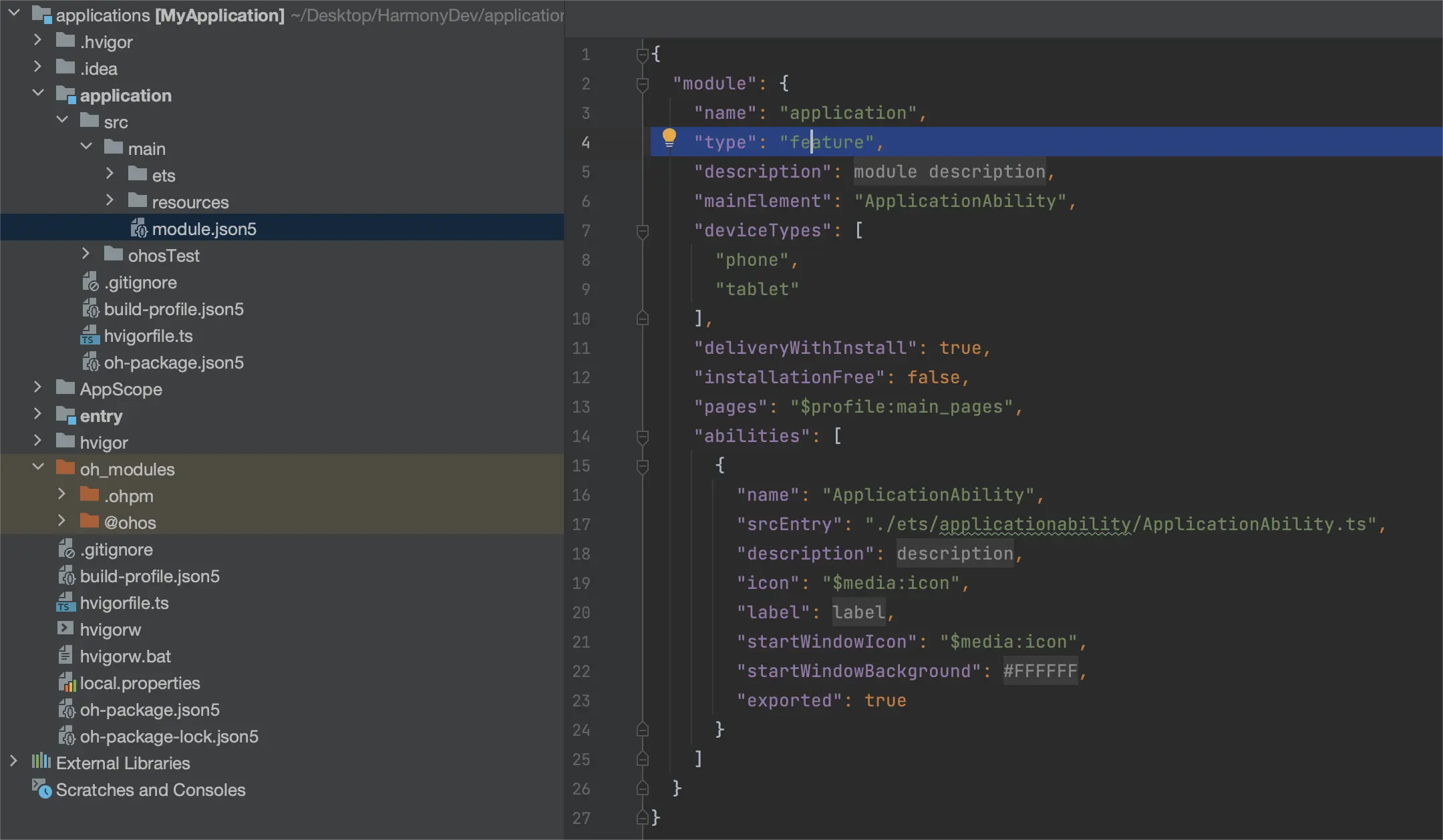Click the applications project root icon
1443x840 pixels.
41,15
